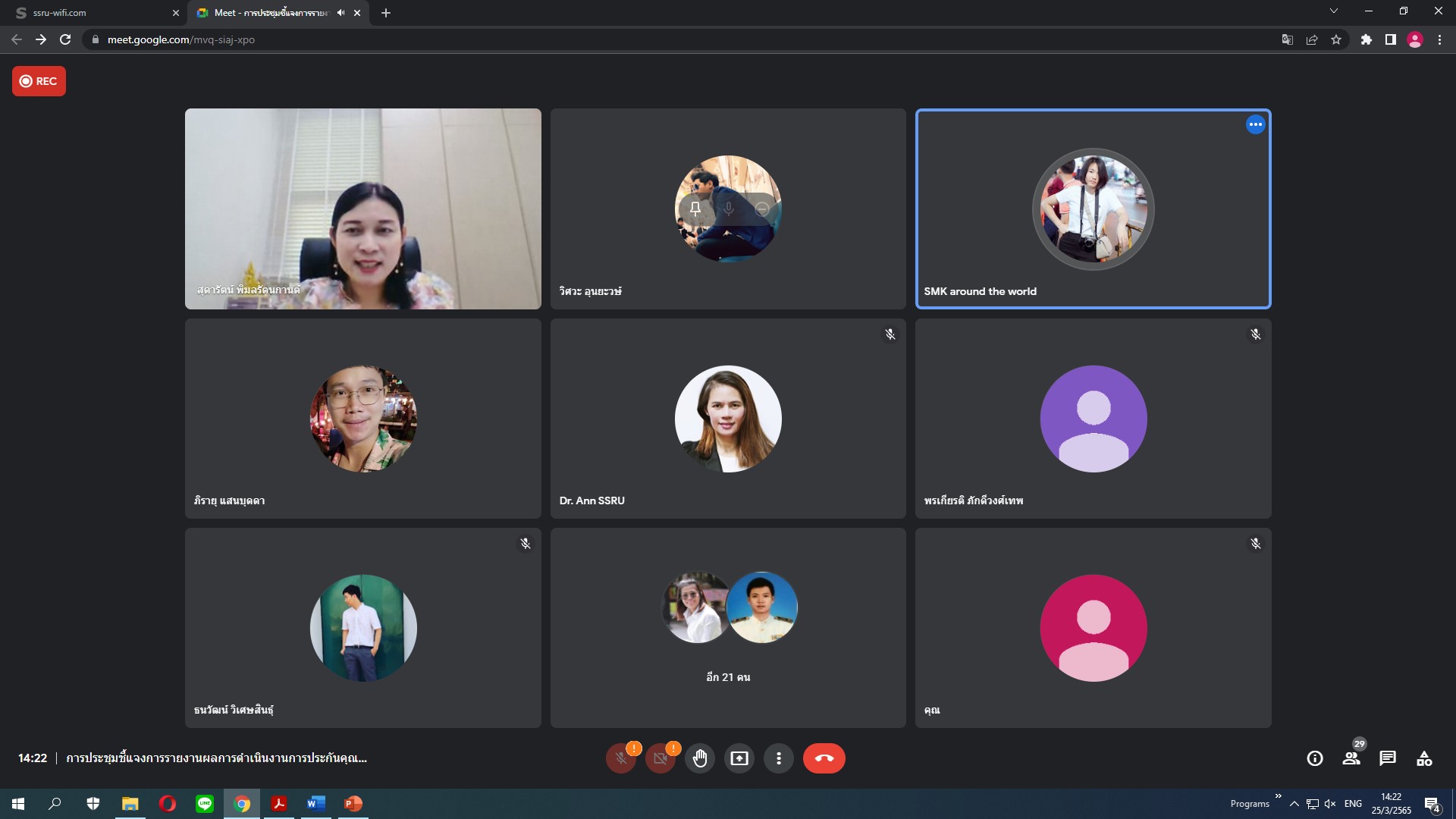
Task: Toggle the camera off button
Action: [x=660, y=758]
